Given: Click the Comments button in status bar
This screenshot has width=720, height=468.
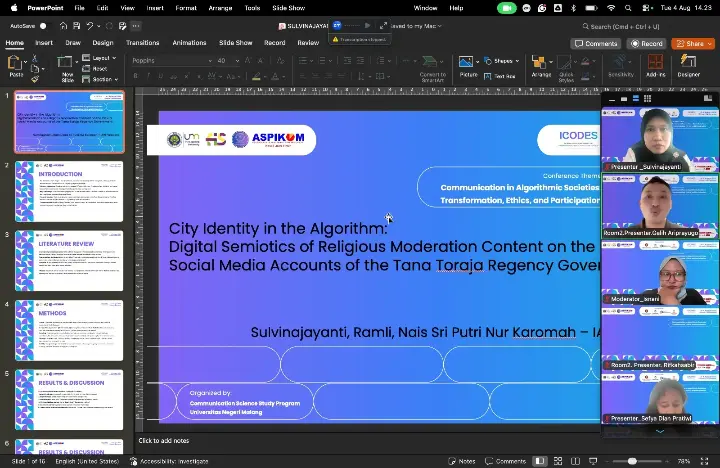Looking at the screenshot, I should pyautogui.click(x=506, y=461).
